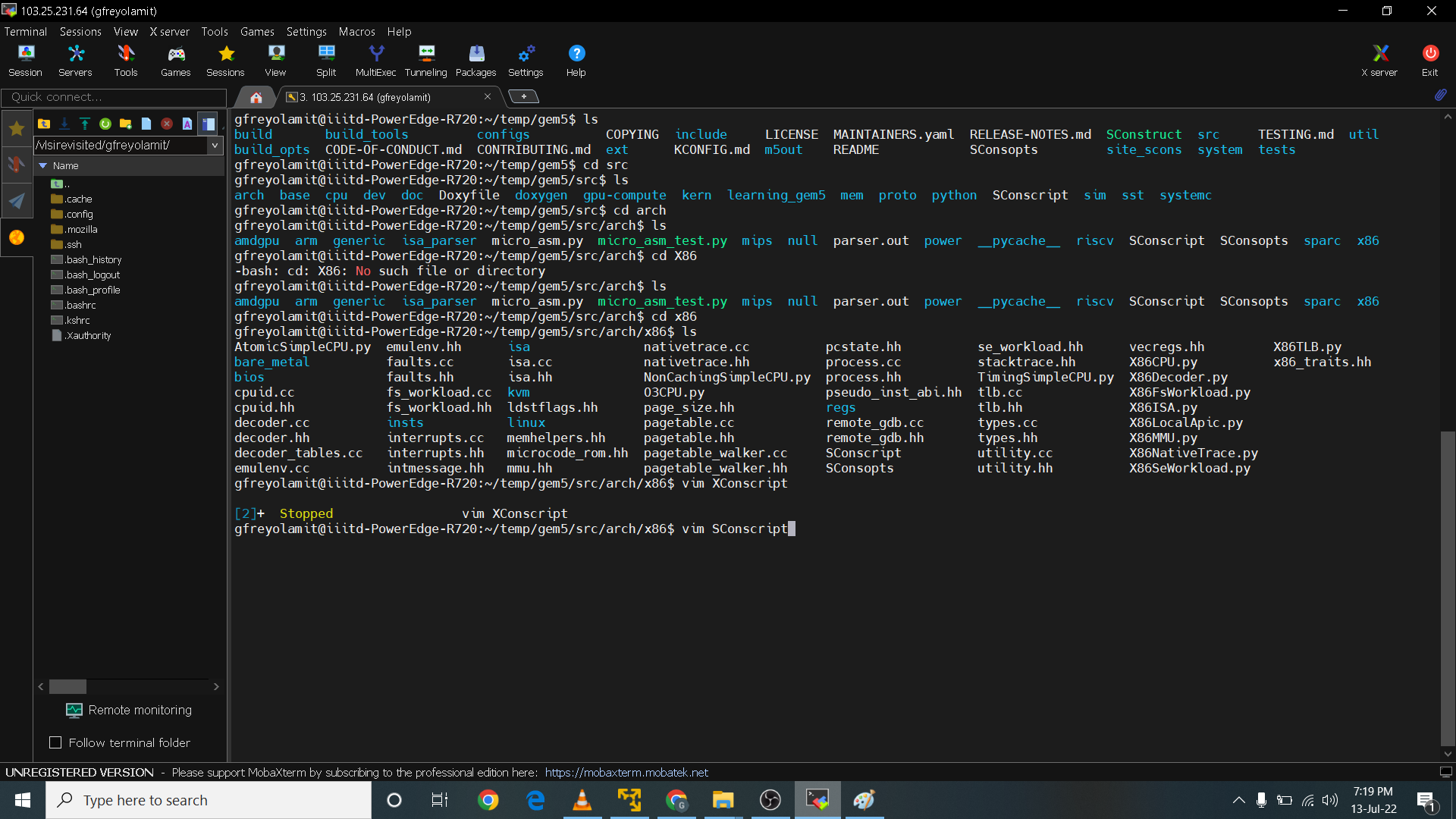The width and height of the screenshot is (1456, 819).
Task: Open the mobaxterm.mobatek.net link
Action: pos(626,772)
